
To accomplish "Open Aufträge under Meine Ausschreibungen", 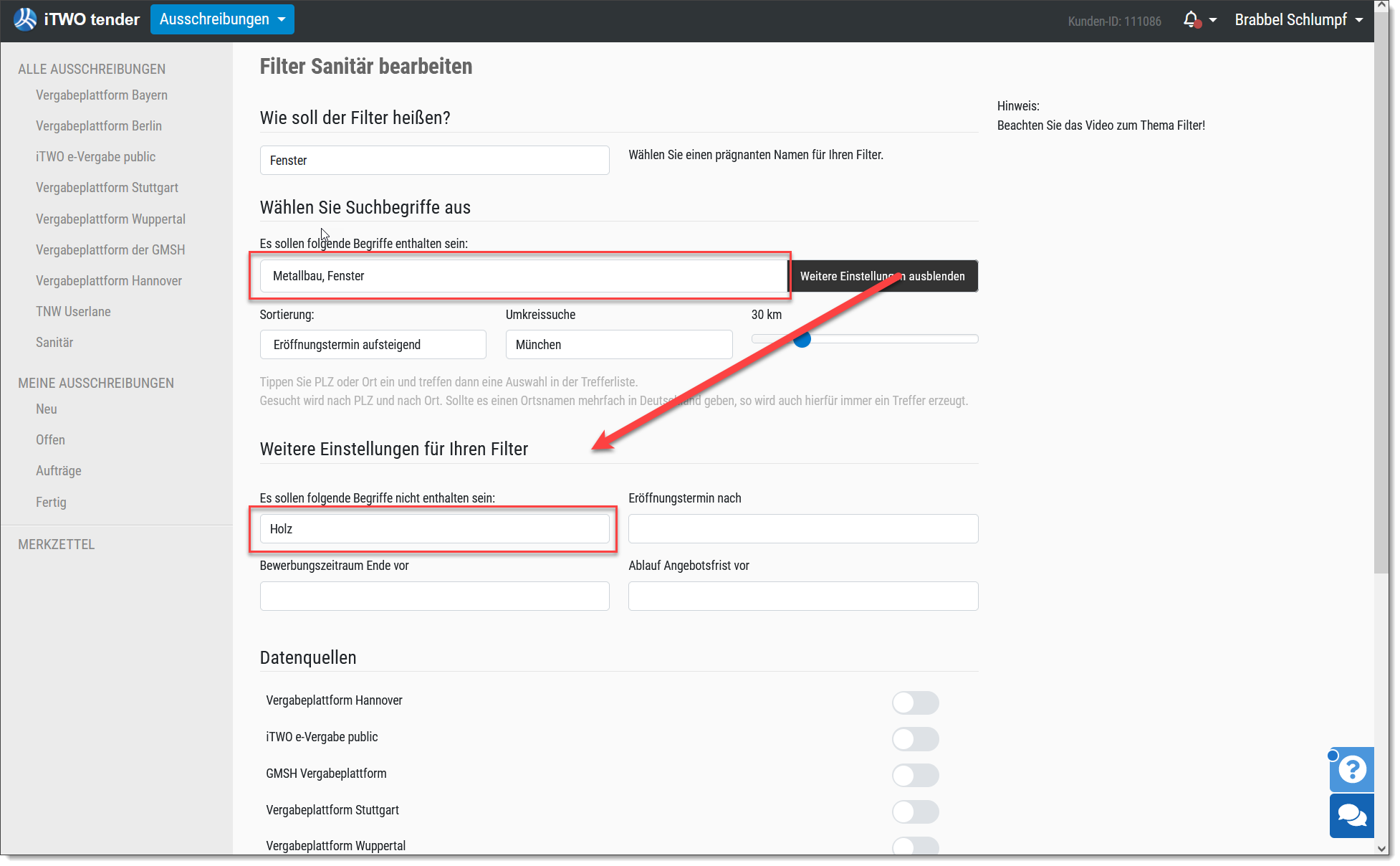I will click(x=59, y=471).
